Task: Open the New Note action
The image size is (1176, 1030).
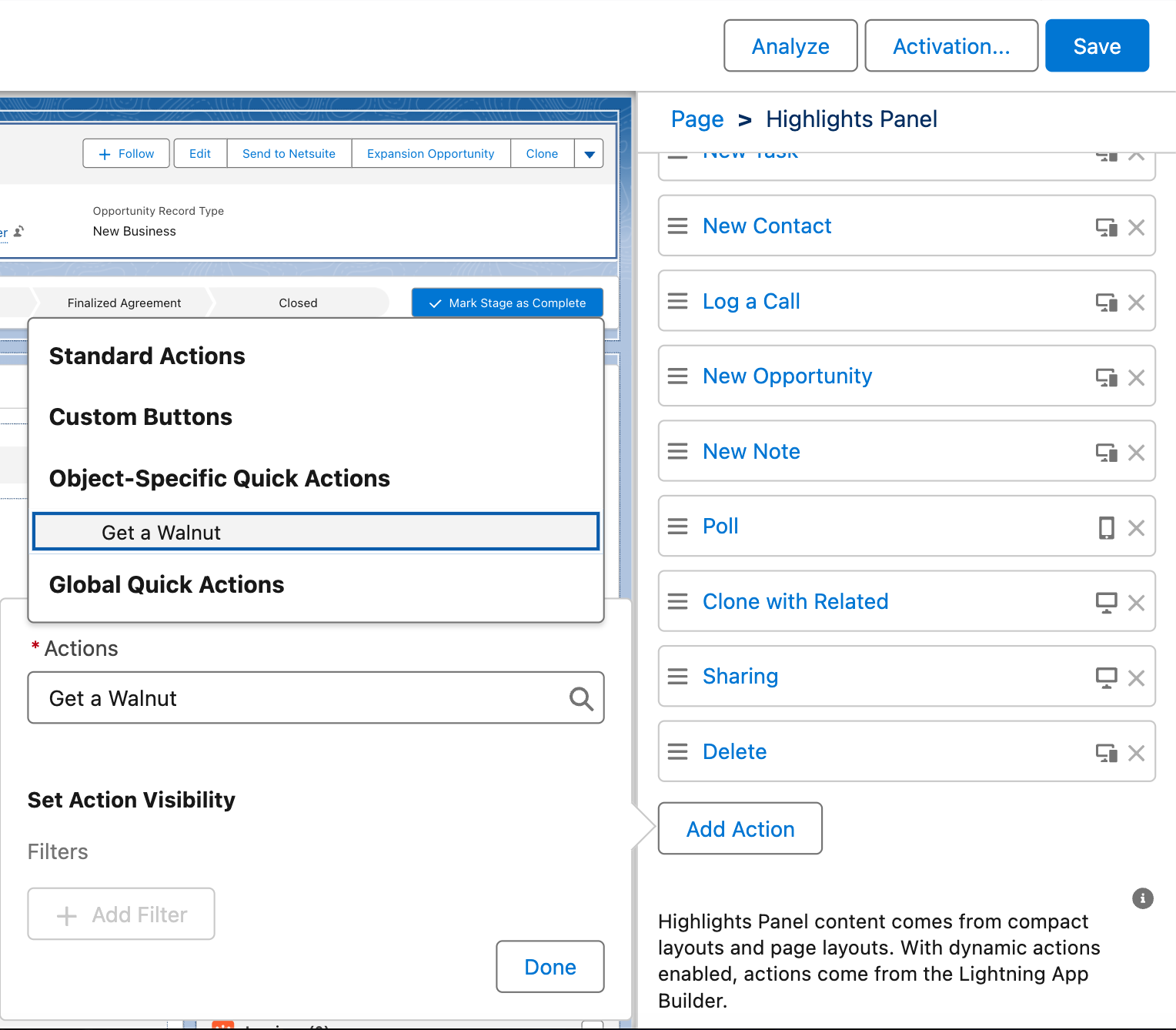Action: [751, 452]
